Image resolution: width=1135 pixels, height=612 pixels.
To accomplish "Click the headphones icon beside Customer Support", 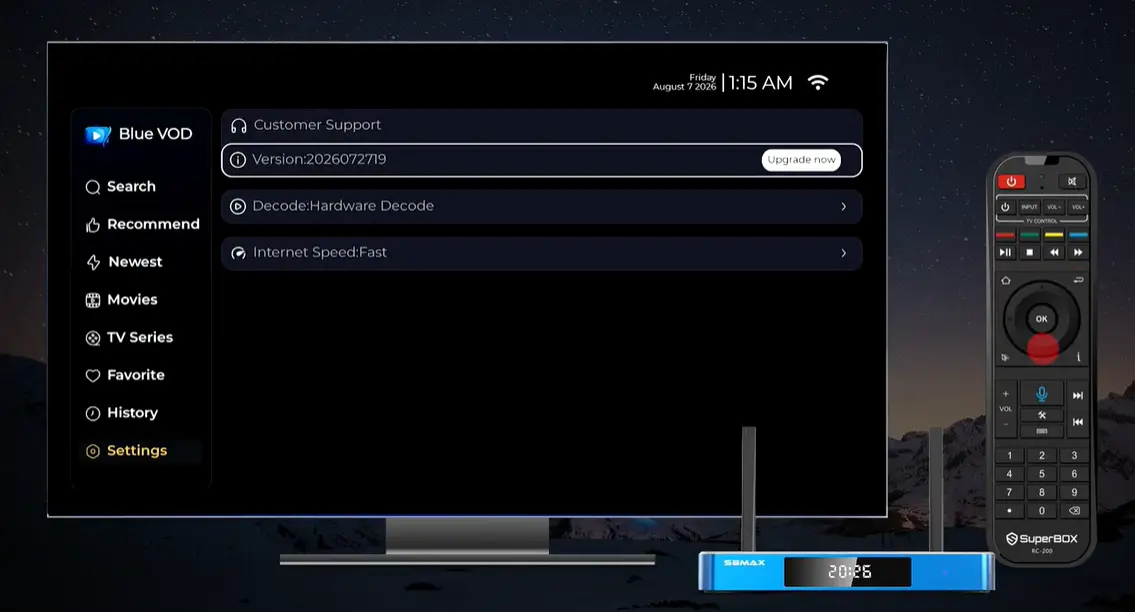I will pyautogui.click(x=238, y=126).
